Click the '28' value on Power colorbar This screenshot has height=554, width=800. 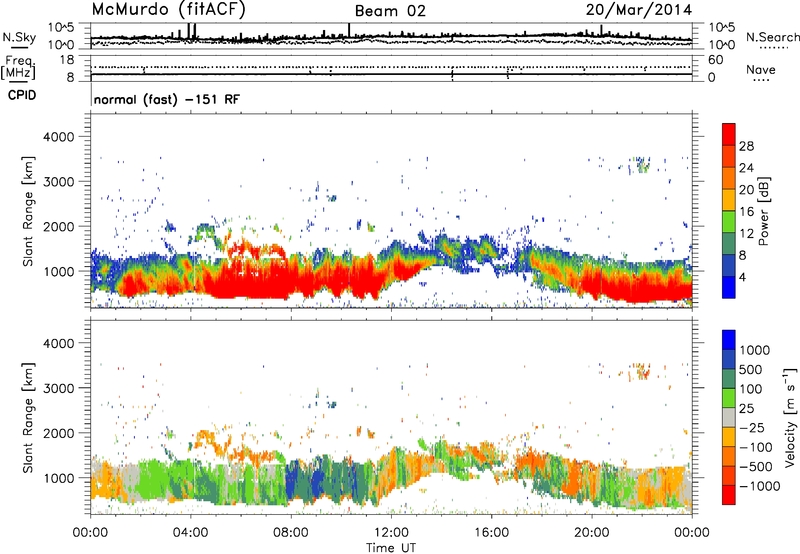[x=746, y=146]
